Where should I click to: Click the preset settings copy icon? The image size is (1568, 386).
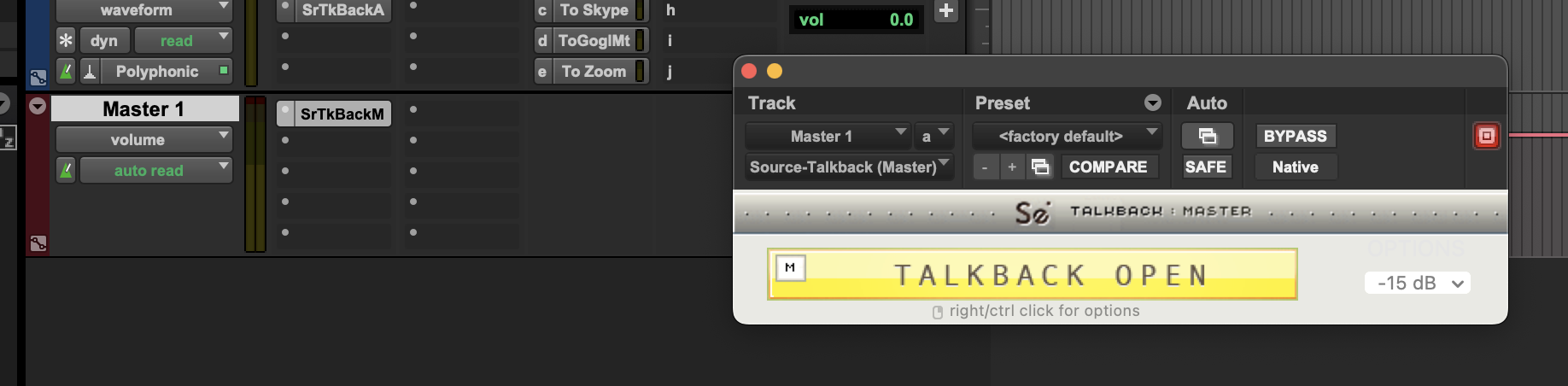[1040, 167]
